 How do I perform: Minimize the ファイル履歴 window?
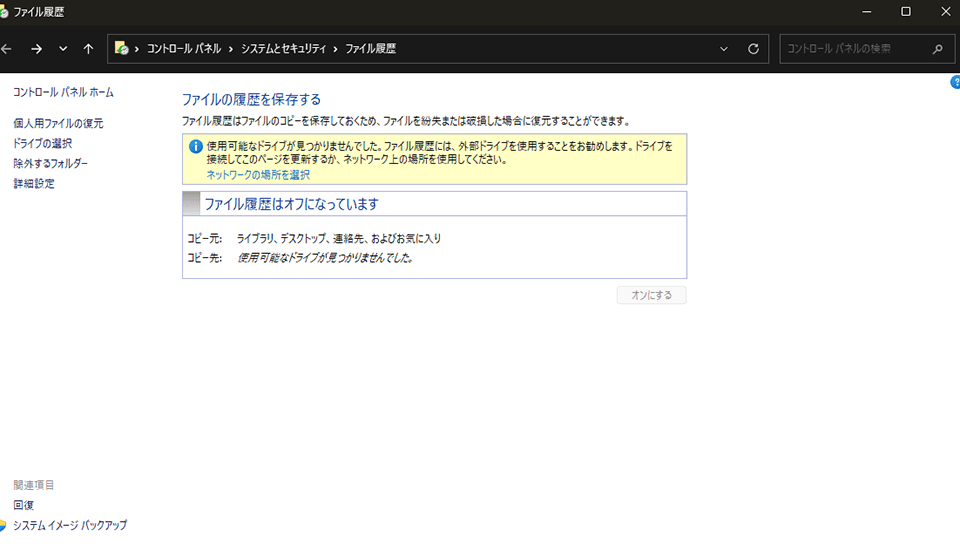[866, 12]
